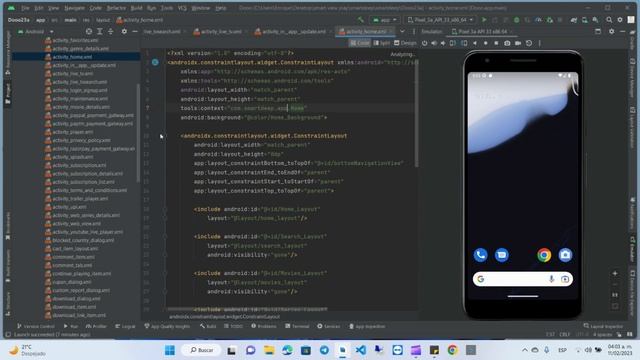Open the File menu
The width and height of the screenshot is (640, 360).
(25, 8)
